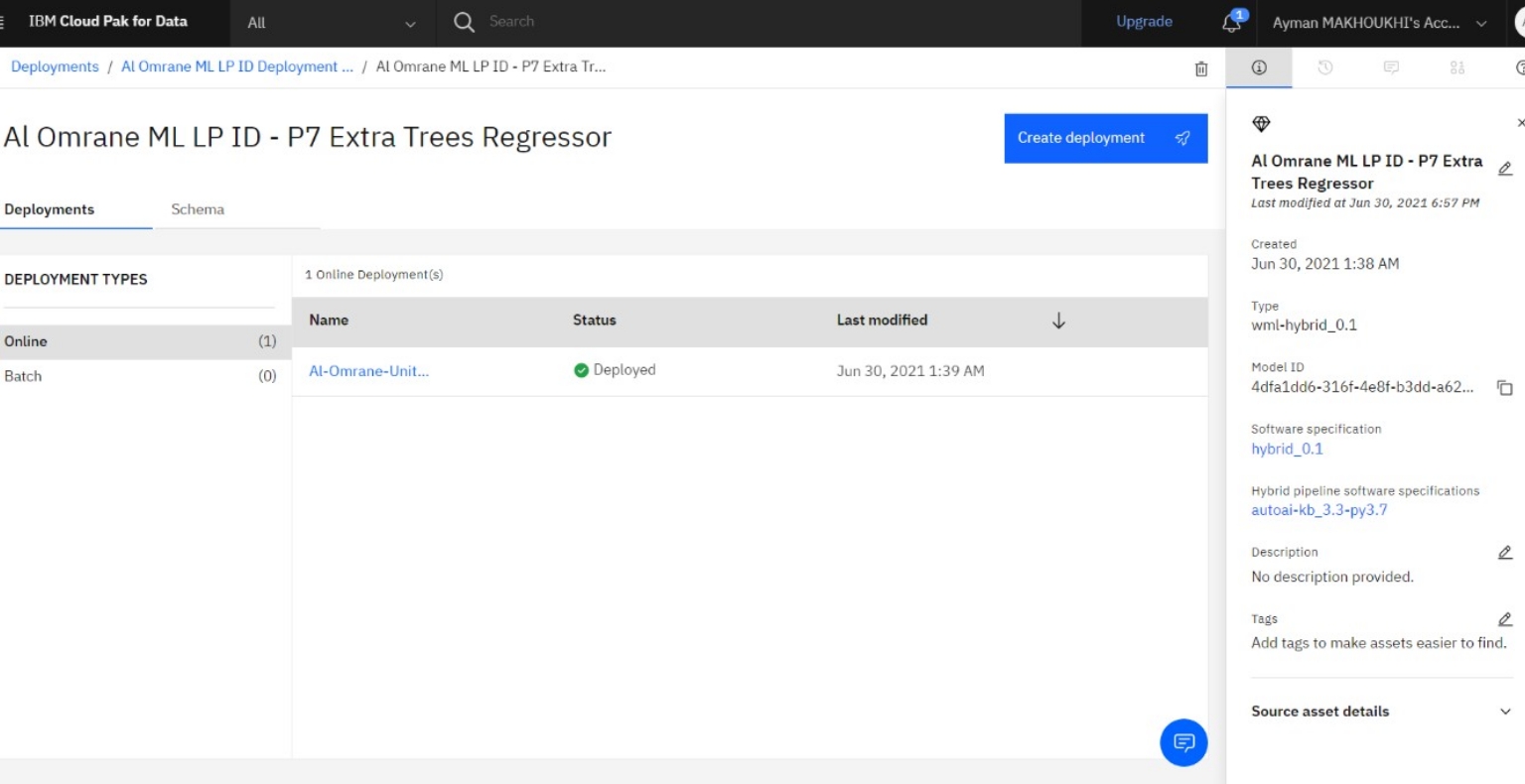Copy the Model ID
The height and width of the screenshot is (784, 1525).
pos(1504,388)
